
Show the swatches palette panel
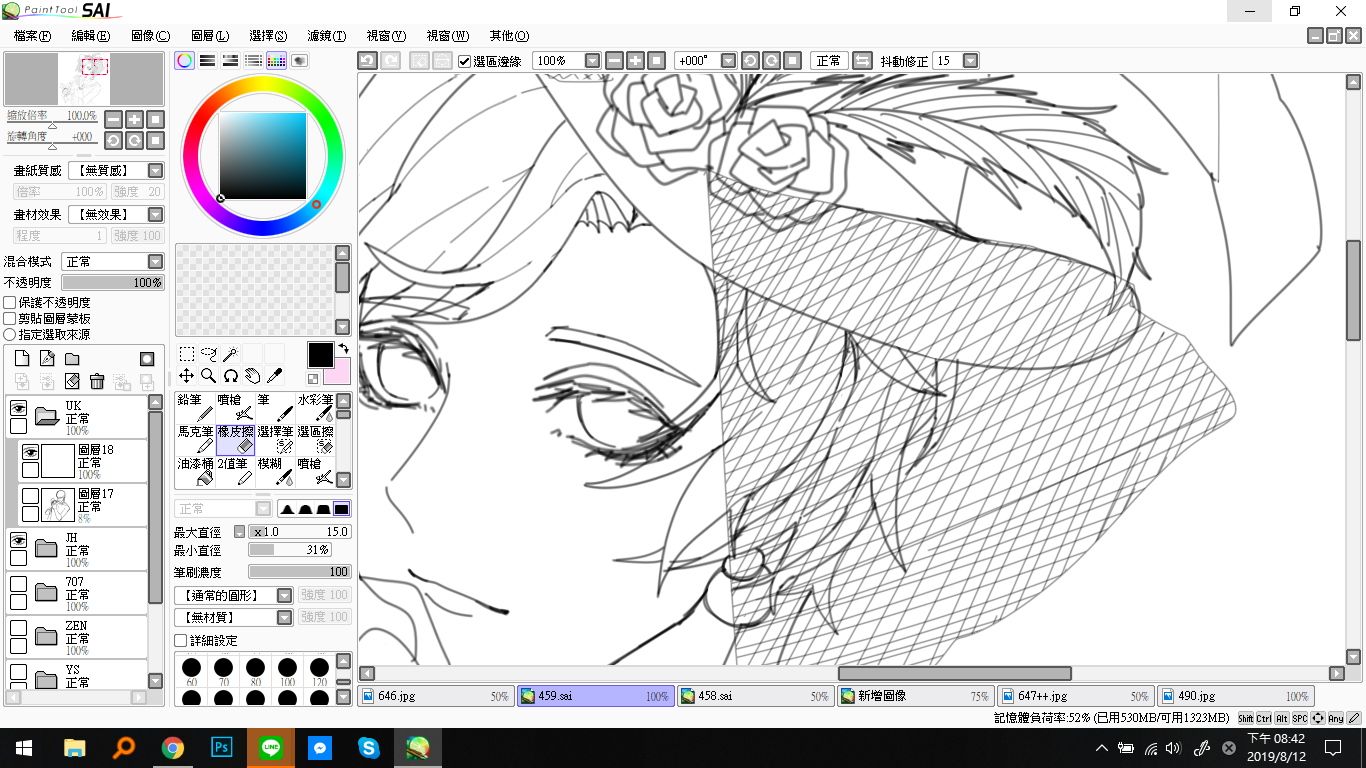[x=277, y=60]
